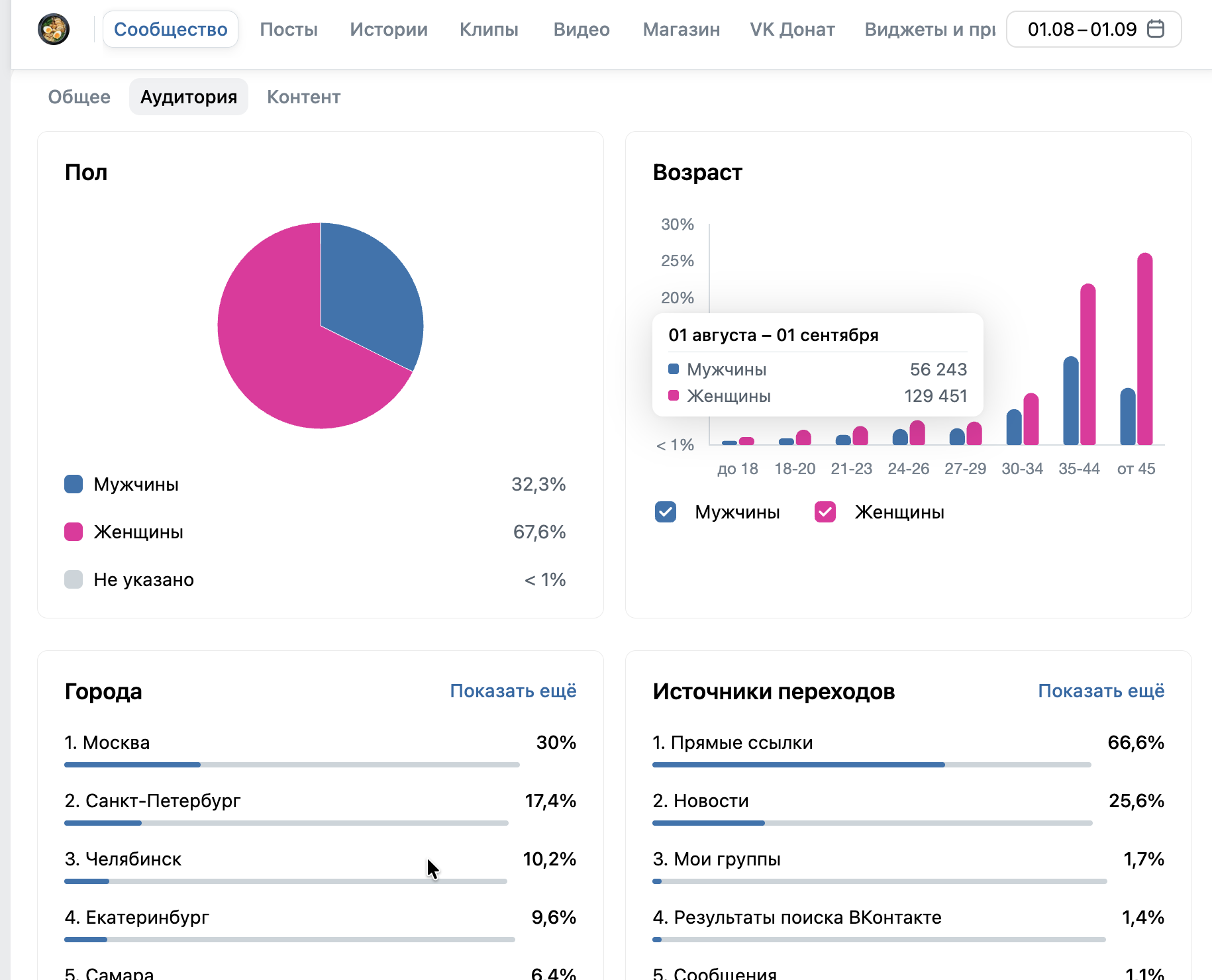This screenshot has width=1212, height=980.
Task: Open the 01.08–01.09 date range picker
Action: (1093, 29)
